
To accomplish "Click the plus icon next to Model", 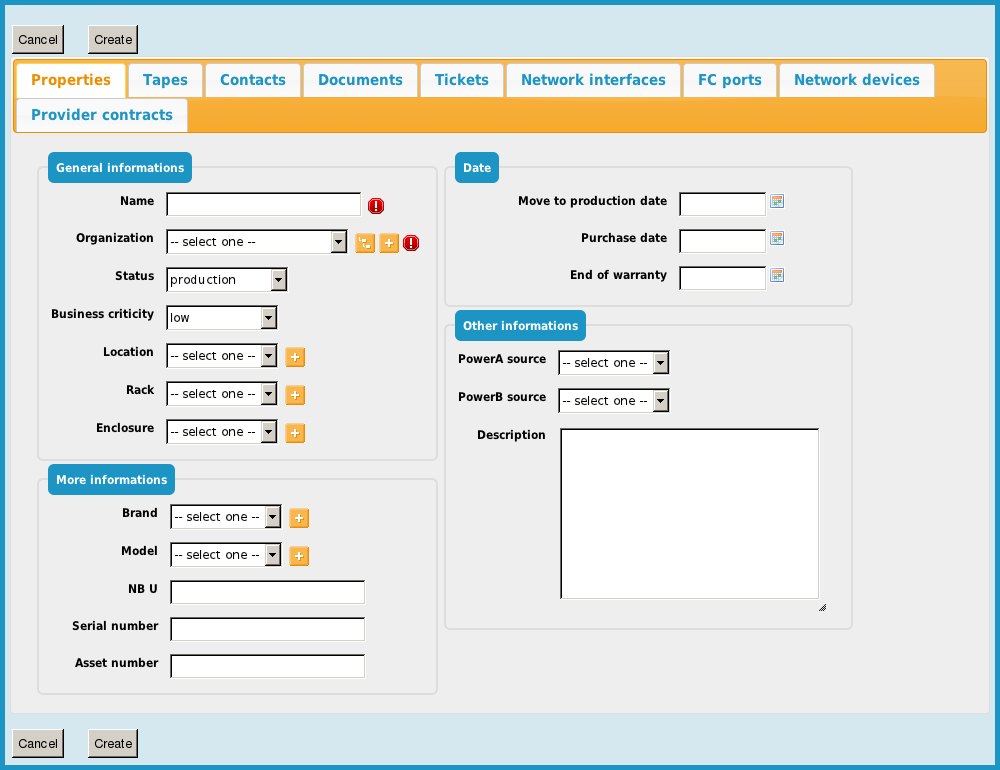I will coord(299,556).
